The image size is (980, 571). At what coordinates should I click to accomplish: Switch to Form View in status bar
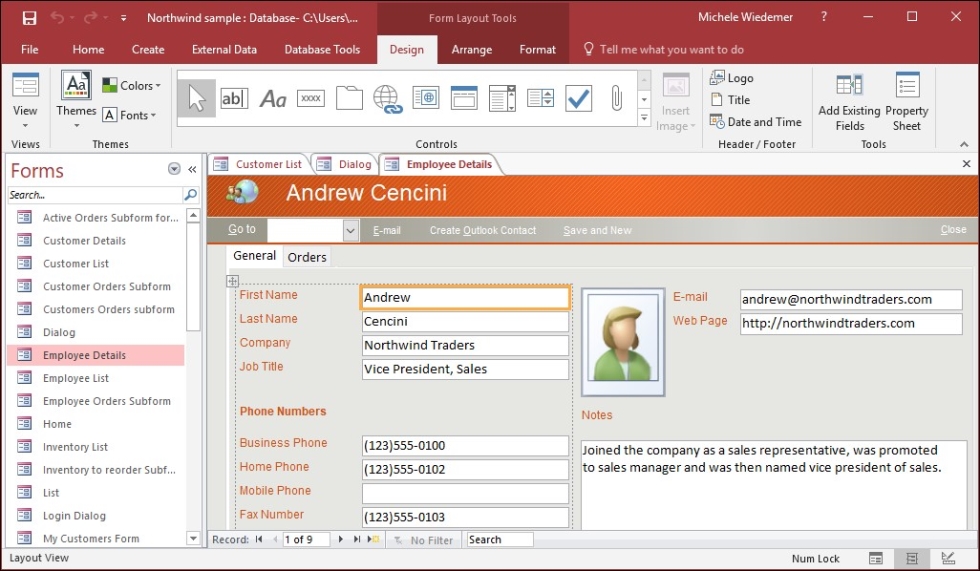pos(876,559)
